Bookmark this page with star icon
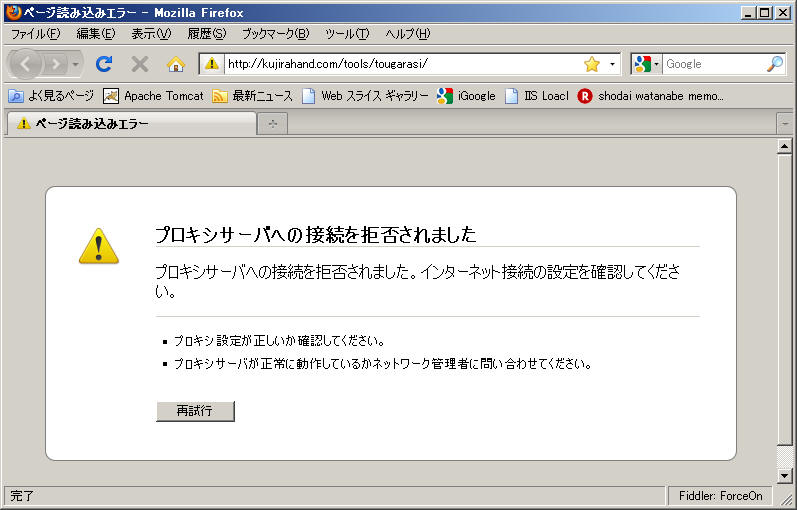This screenshot has width=797, height=510. pos(591,64)
